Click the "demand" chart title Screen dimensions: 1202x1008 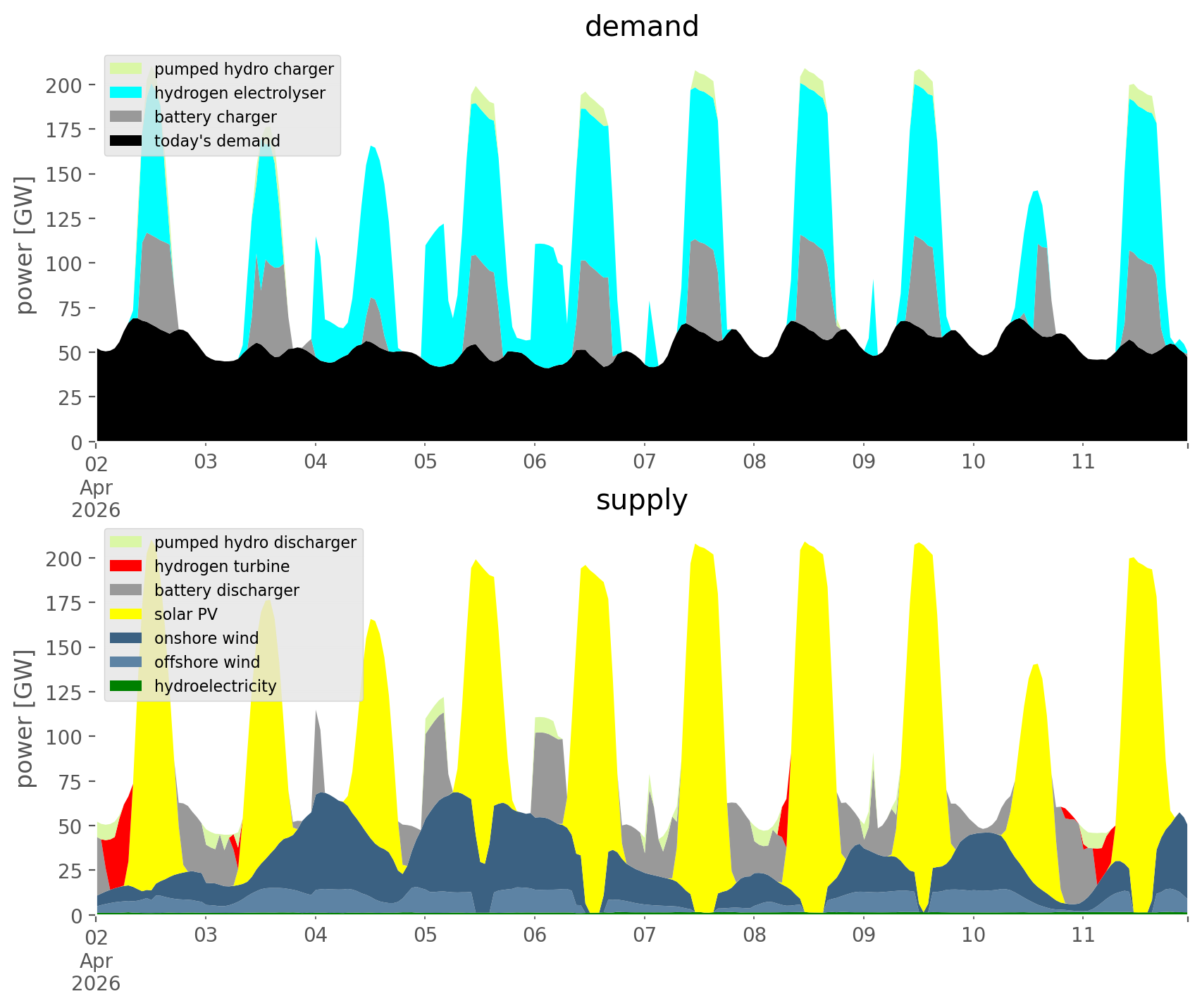point(641,27)
